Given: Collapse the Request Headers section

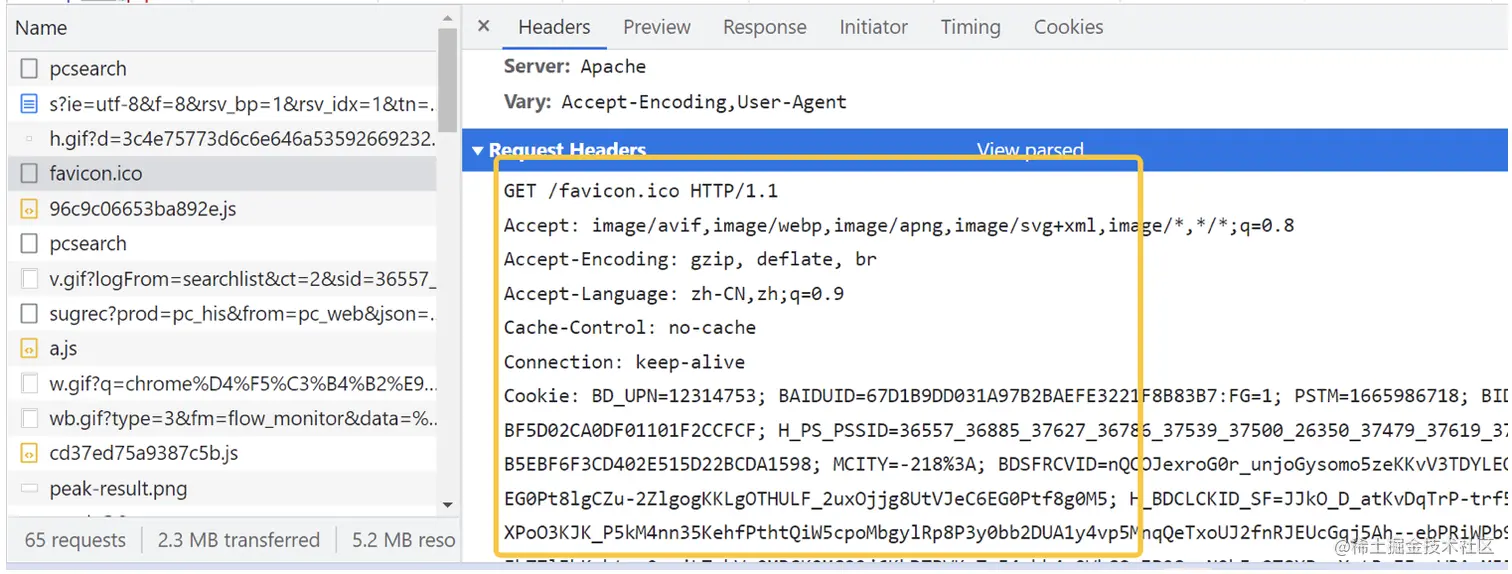Looking at the screenshot, I should coord(478,151).
